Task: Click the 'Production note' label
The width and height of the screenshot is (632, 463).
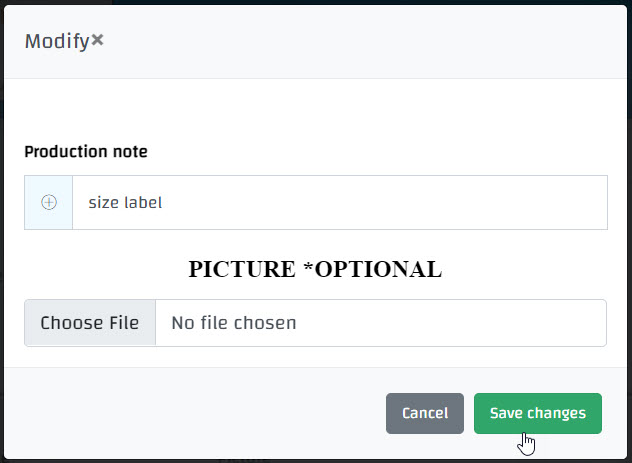Action: 86,152
